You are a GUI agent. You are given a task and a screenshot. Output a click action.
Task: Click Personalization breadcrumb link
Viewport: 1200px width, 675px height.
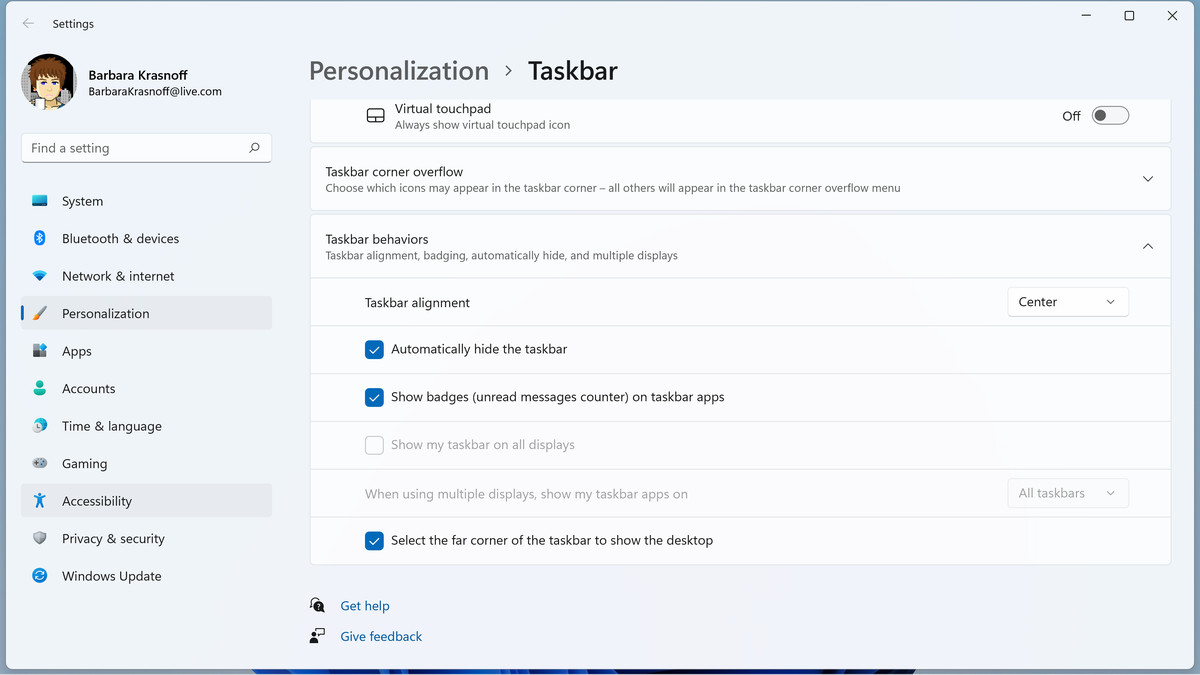[x=399, y=71]
